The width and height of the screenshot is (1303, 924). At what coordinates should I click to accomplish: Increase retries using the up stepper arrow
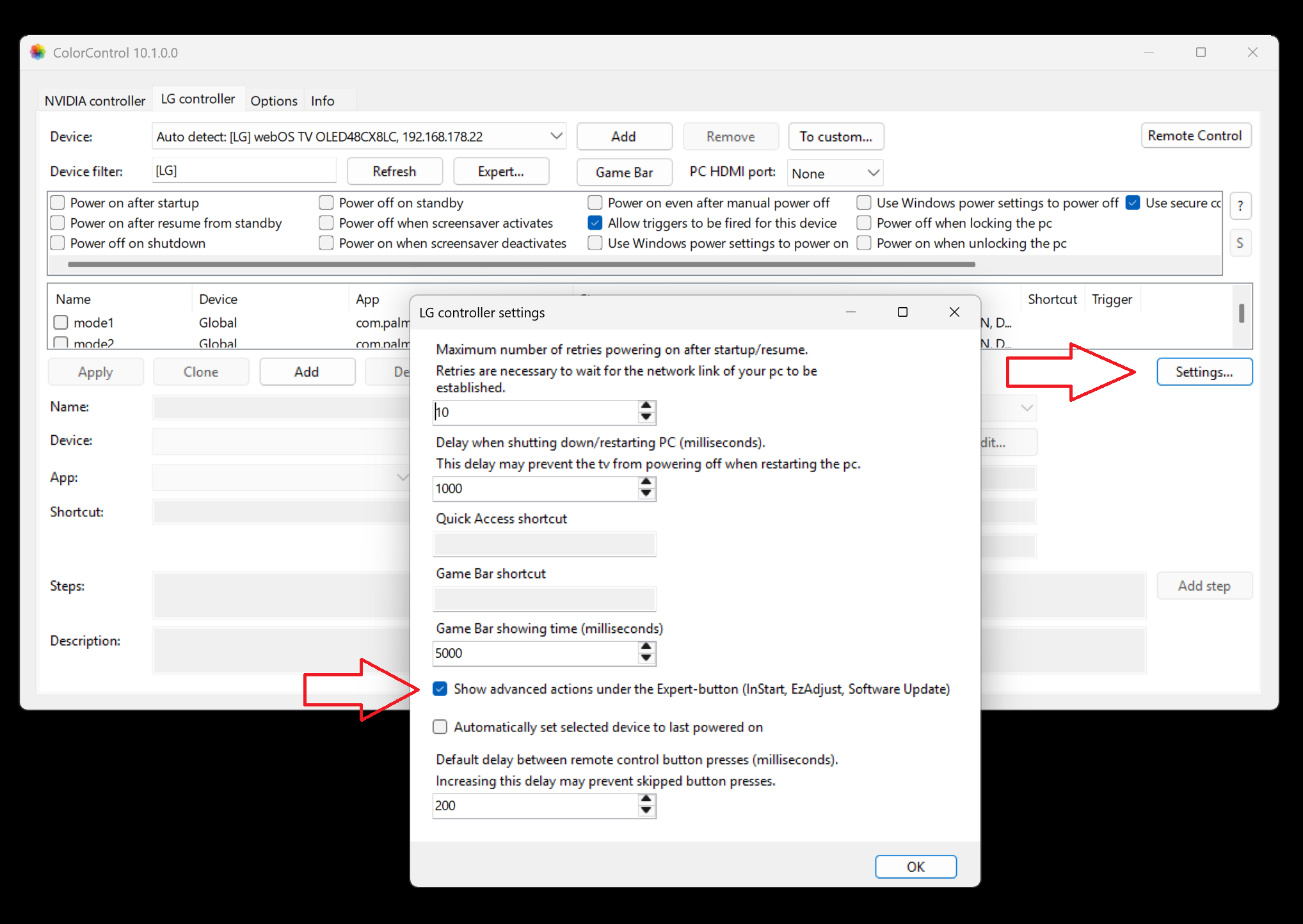tap(646, 408)
